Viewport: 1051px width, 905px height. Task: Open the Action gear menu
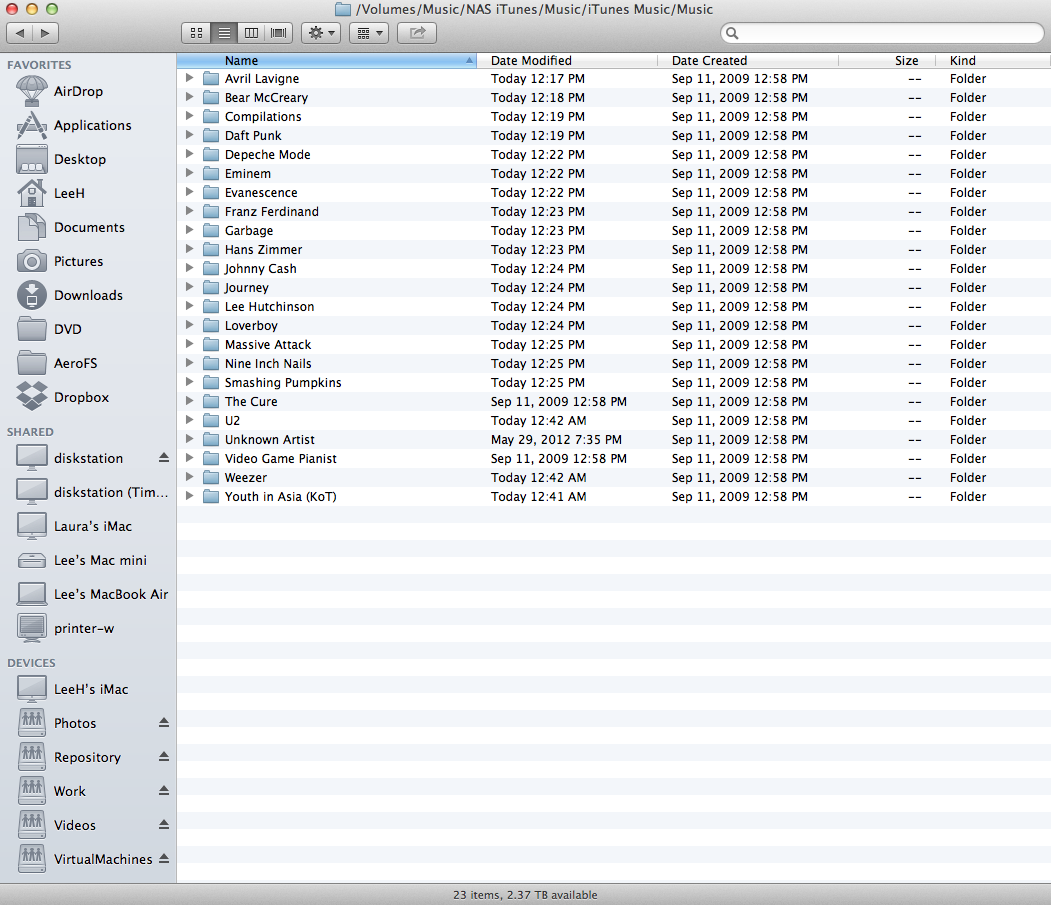321,33
